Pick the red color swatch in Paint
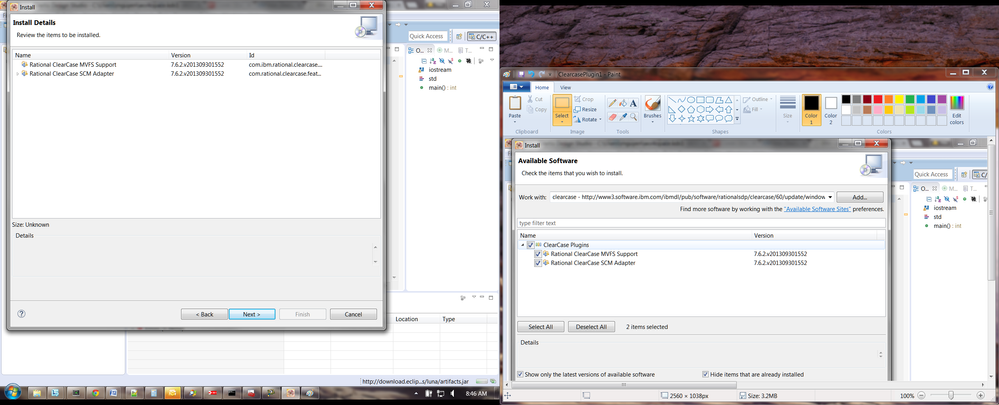Viewport: 999px width, 405px height. pyautogui.click(x=878, y=99)
